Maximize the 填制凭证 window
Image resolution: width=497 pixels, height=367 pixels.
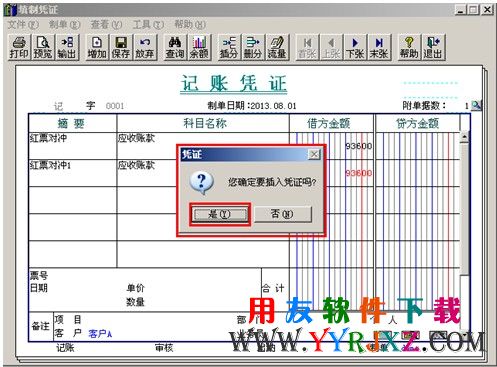pos(473,10)
